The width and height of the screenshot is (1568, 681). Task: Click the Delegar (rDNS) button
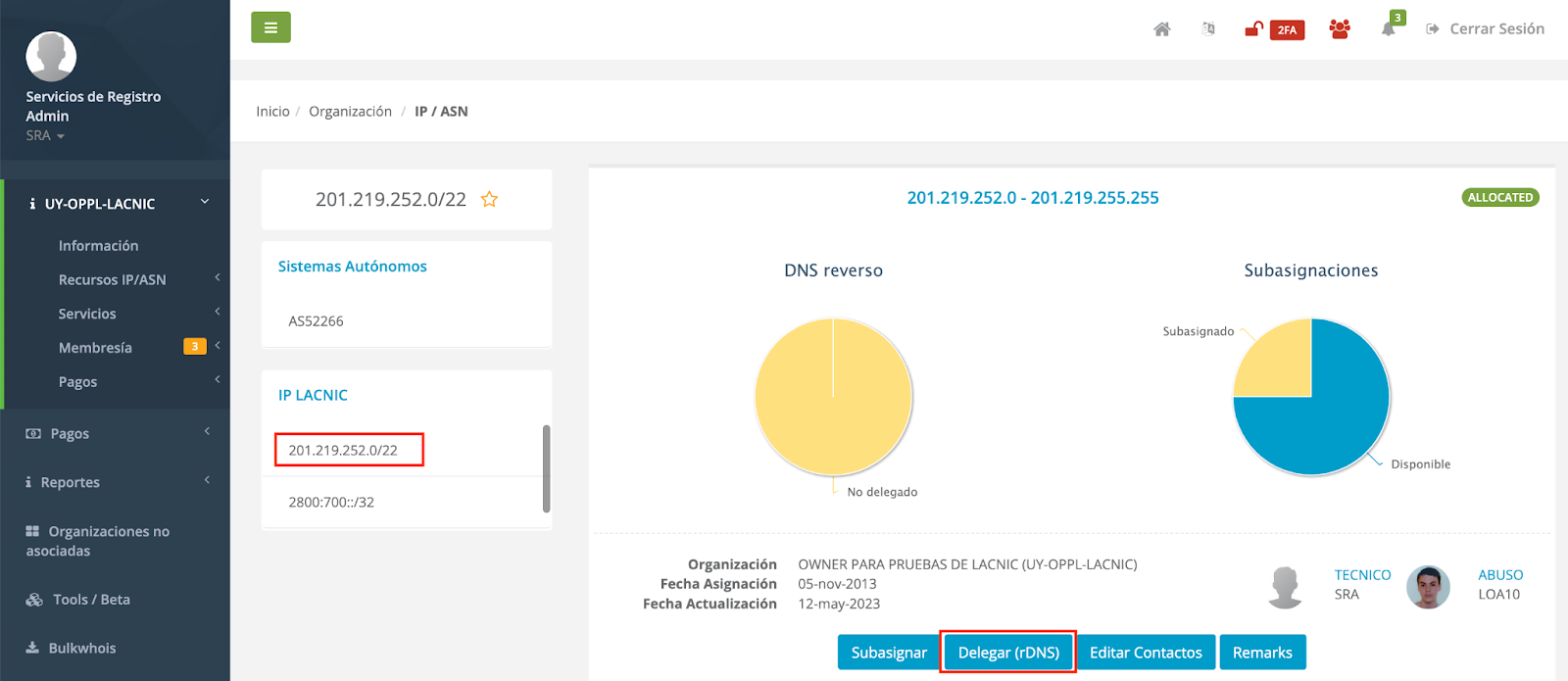pyautogui.click(x=1008, y=653)
